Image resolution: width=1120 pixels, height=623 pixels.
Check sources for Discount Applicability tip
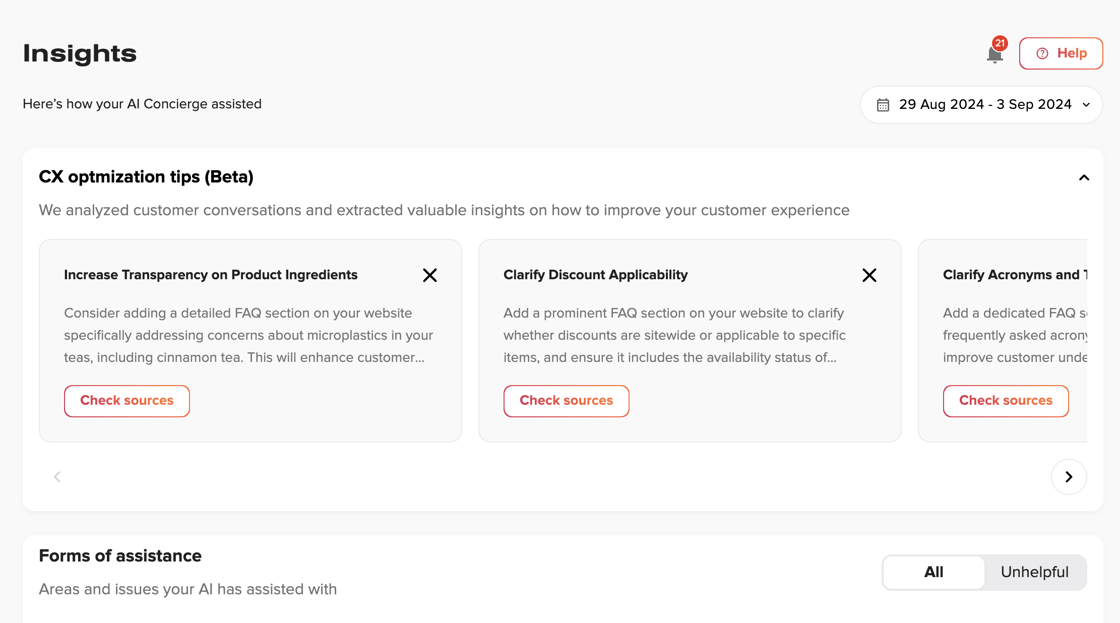click(x=566, y=401)
